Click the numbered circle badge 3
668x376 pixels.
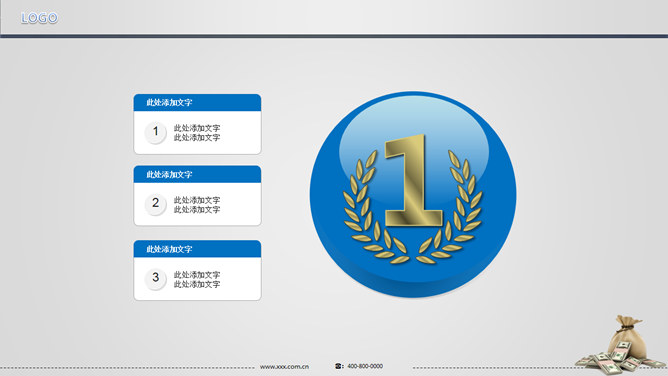point(155,278)
